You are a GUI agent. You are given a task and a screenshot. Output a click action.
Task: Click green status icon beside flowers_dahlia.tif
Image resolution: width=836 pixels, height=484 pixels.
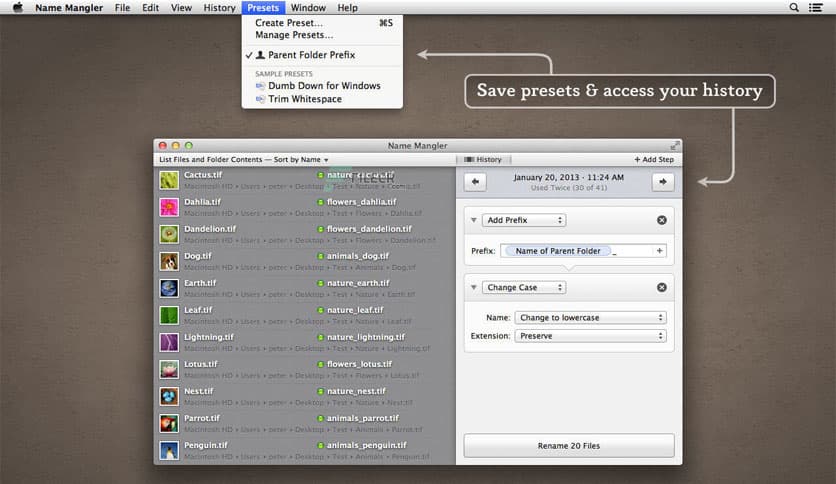[x=320, y=202]
